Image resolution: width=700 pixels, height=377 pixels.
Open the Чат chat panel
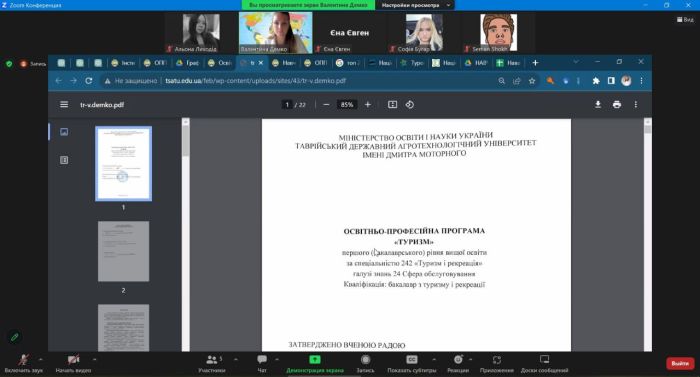point(262,364)
